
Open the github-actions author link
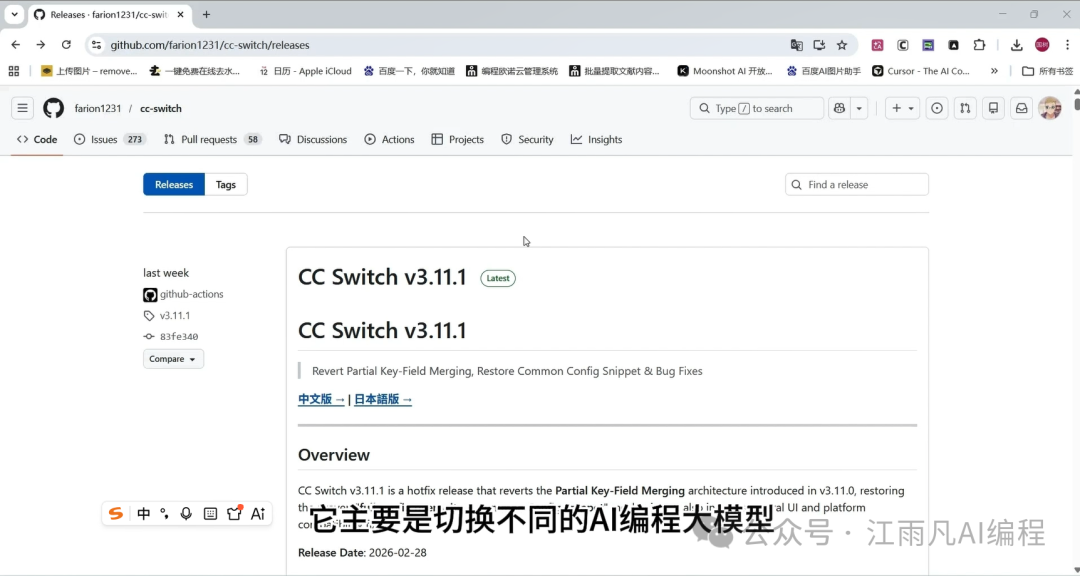pyautogui.click(x=191, y=294)
